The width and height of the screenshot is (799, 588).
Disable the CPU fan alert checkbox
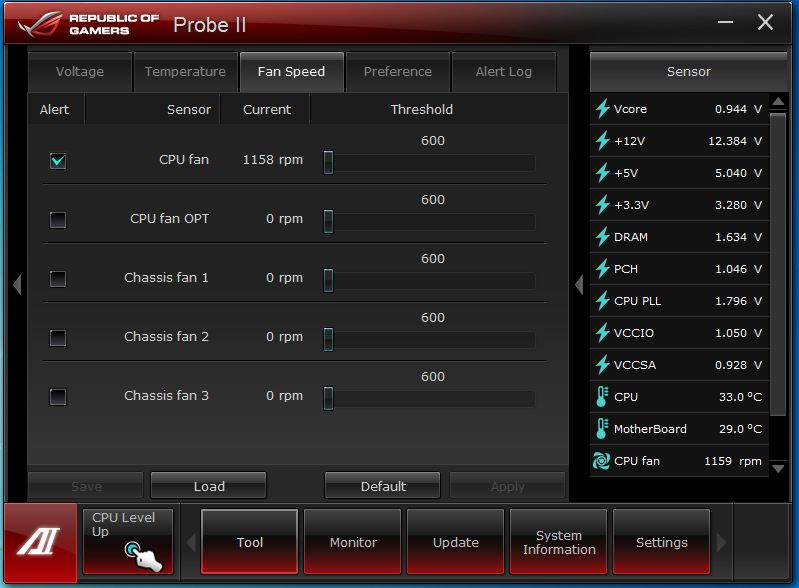(58, 161)
